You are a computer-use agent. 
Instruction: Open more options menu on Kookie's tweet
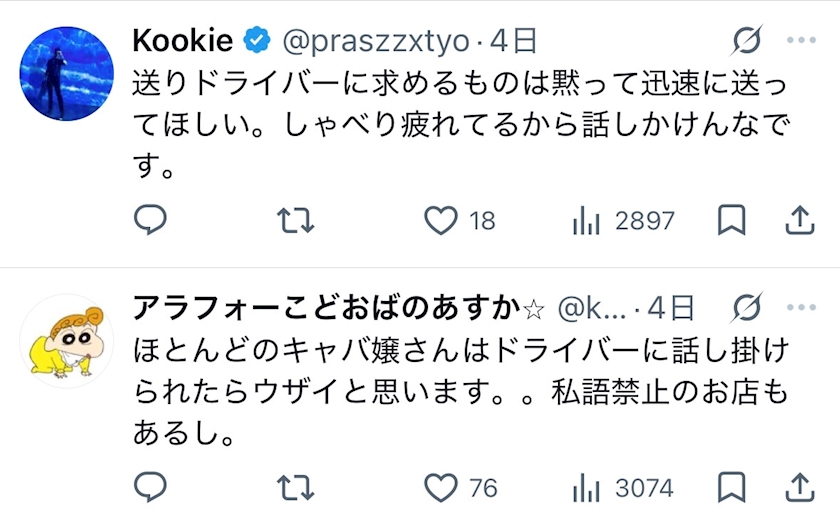coord(802,41)
